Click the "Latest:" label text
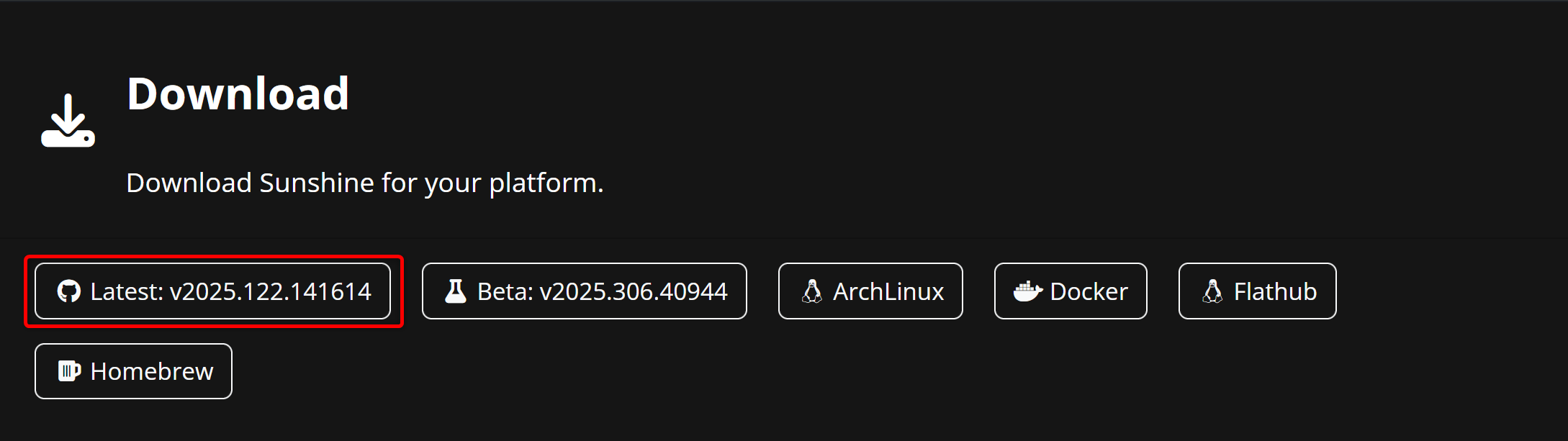This screenshot has height=441, width=1568. point(127,291)
